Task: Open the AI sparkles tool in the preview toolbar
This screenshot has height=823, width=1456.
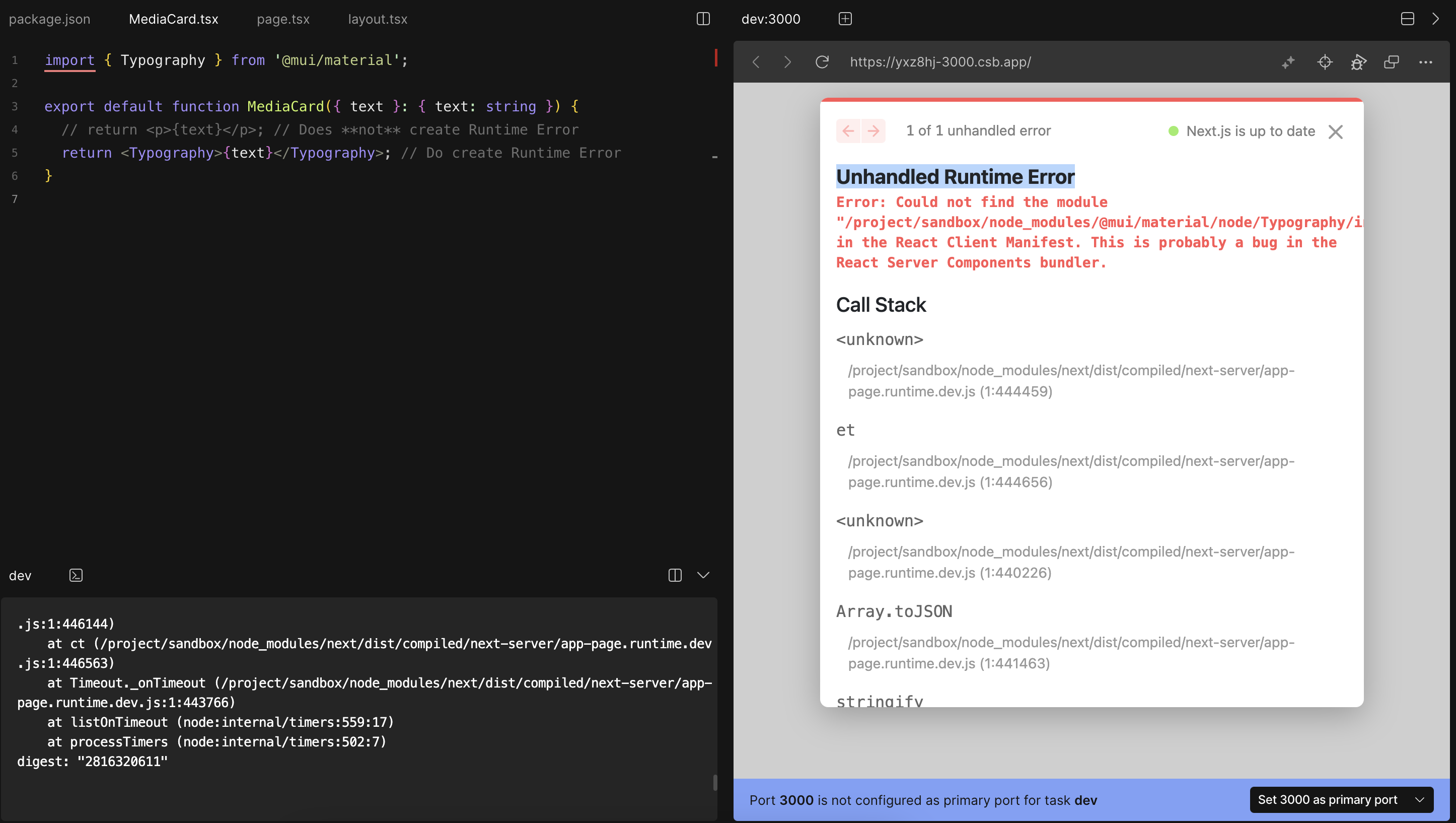Action: click(x=1288, y=62)
